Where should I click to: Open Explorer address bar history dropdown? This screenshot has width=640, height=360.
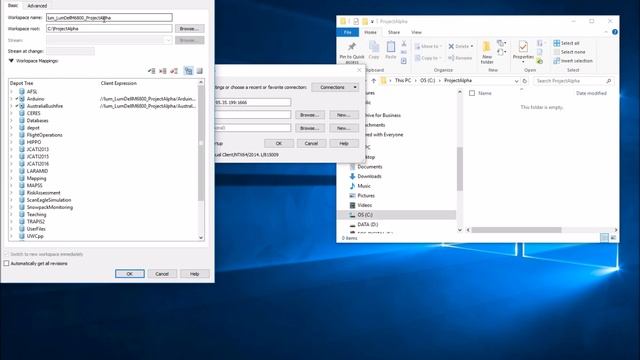(516, 81)
